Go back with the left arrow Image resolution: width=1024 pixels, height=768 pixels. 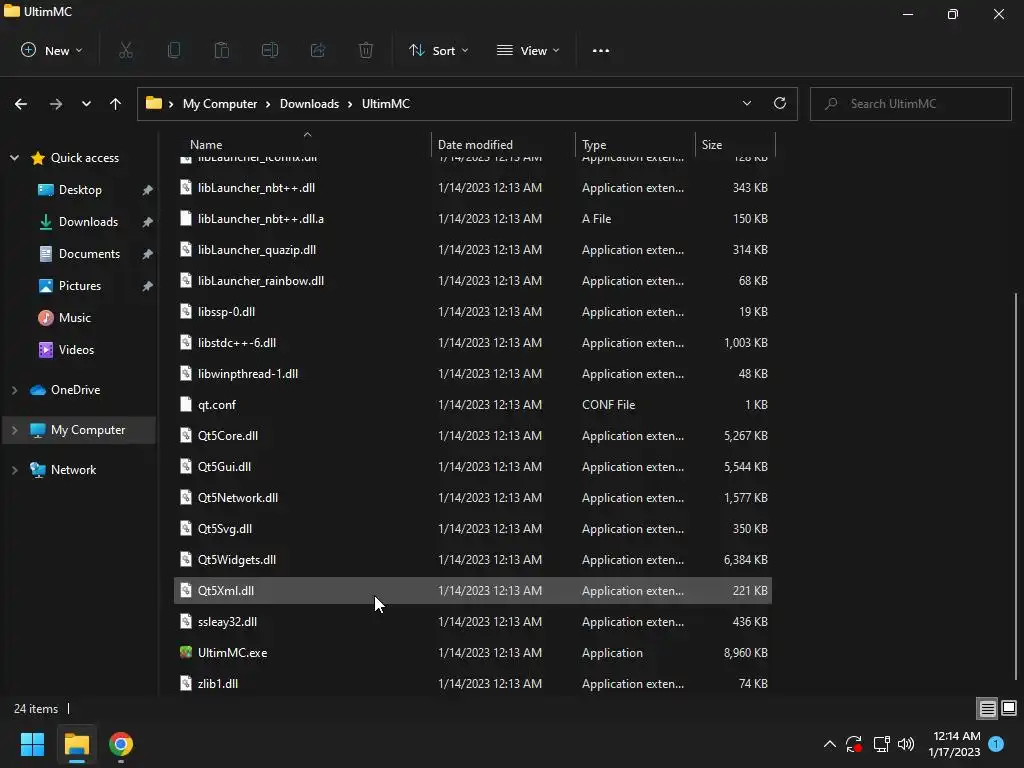(21, 104)
